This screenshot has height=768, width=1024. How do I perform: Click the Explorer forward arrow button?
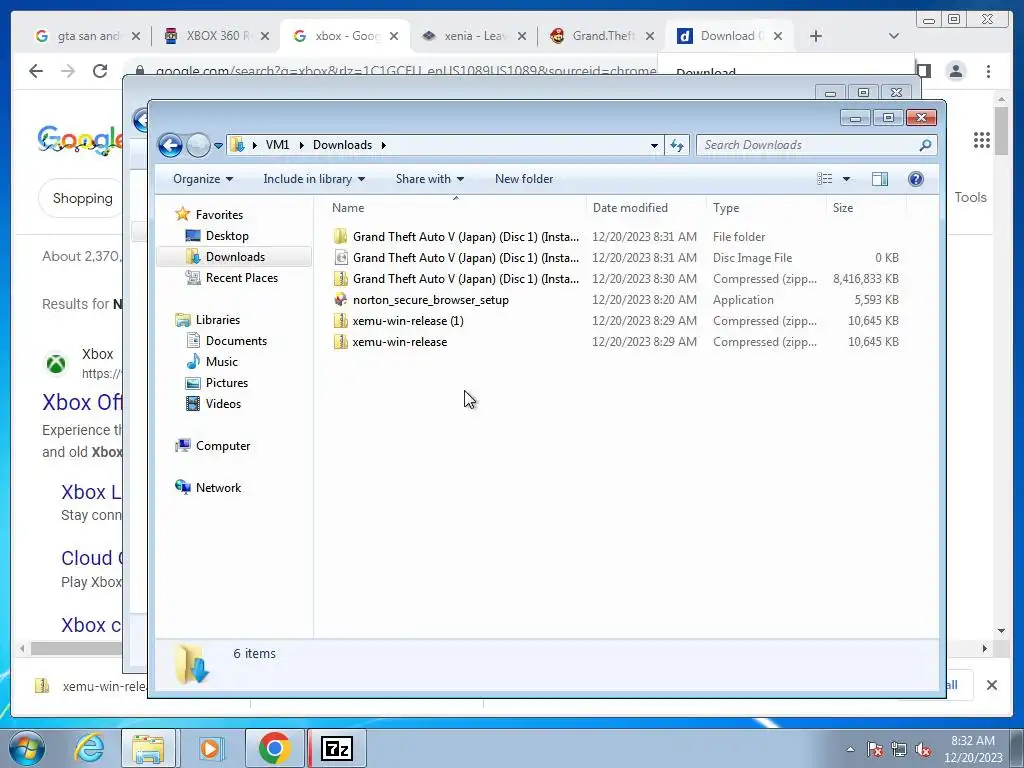pyautogui.click(x=198, y=145)
